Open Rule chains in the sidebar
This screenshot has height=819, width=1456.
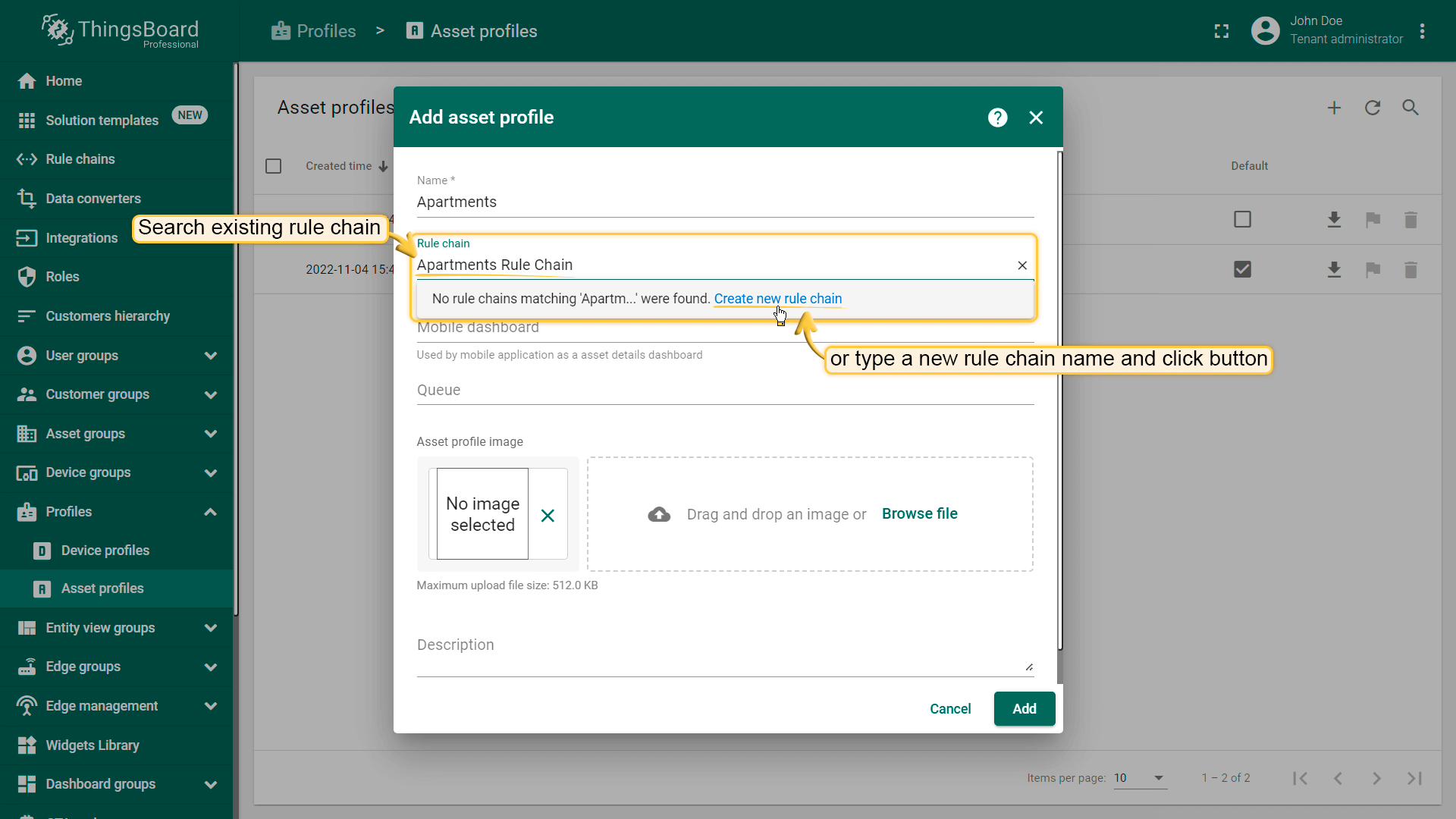coord(80,159)
